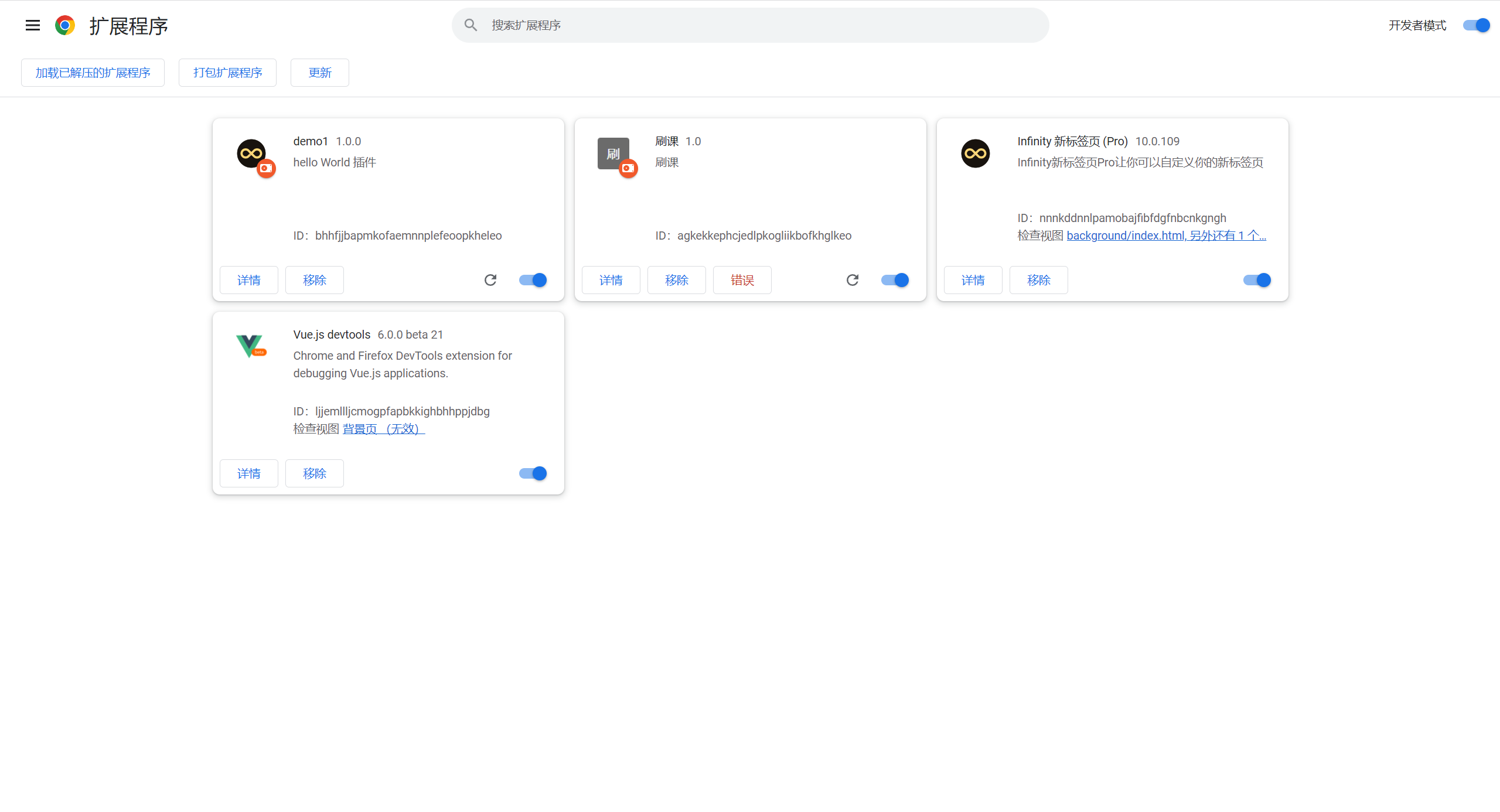Click 打包扩展程序 button
This screenshot has height=812, width=1500.
[227, 73]
